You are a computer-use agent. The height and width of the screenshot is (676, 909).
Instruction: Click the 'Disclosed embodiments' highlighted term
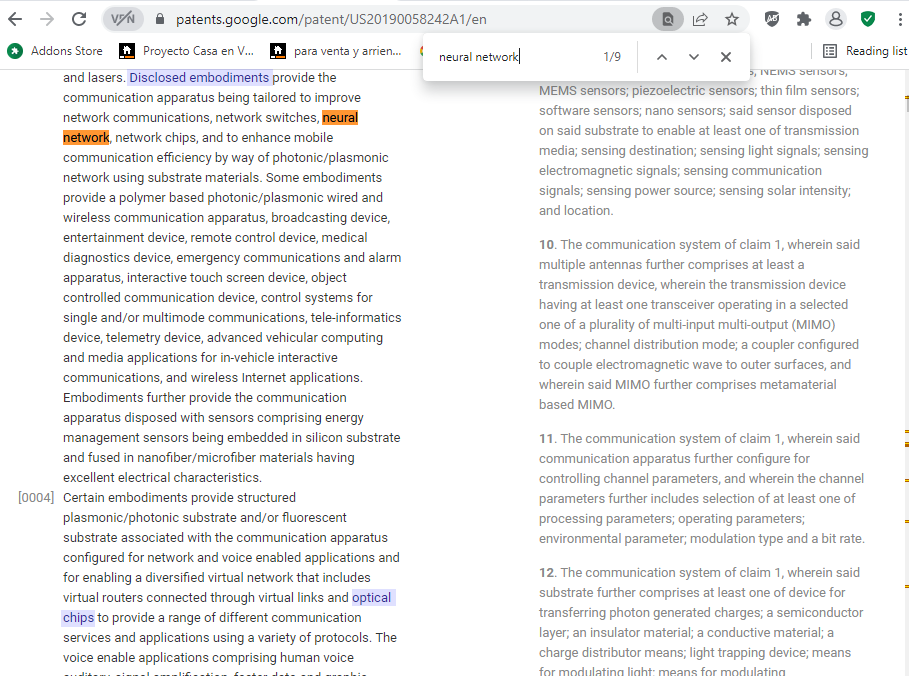(200, 78)
